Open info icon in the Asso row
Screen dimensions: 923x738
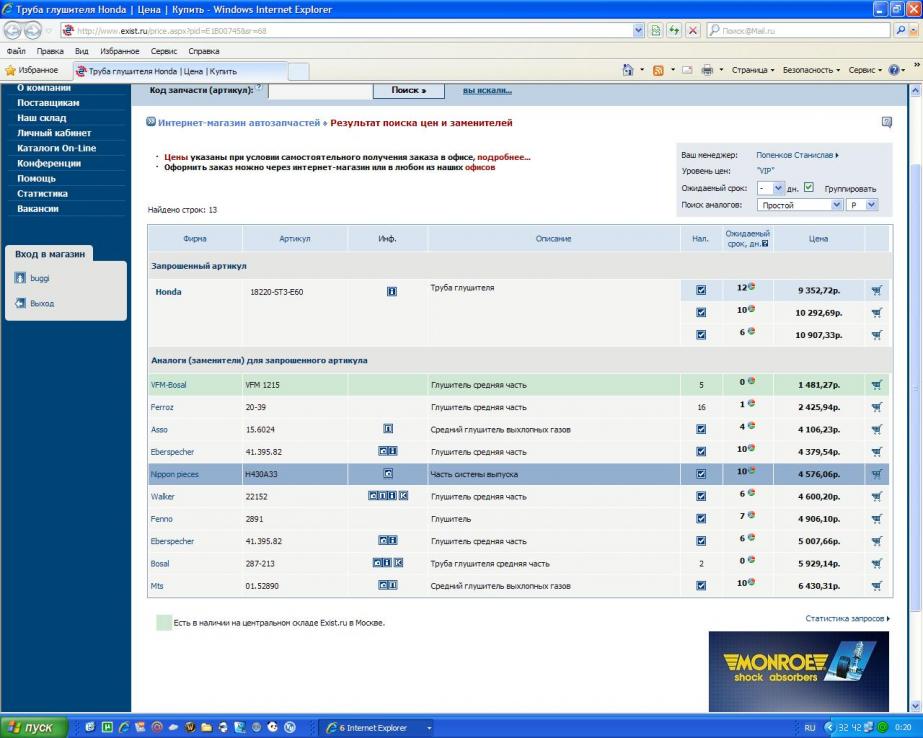(388, 429)
